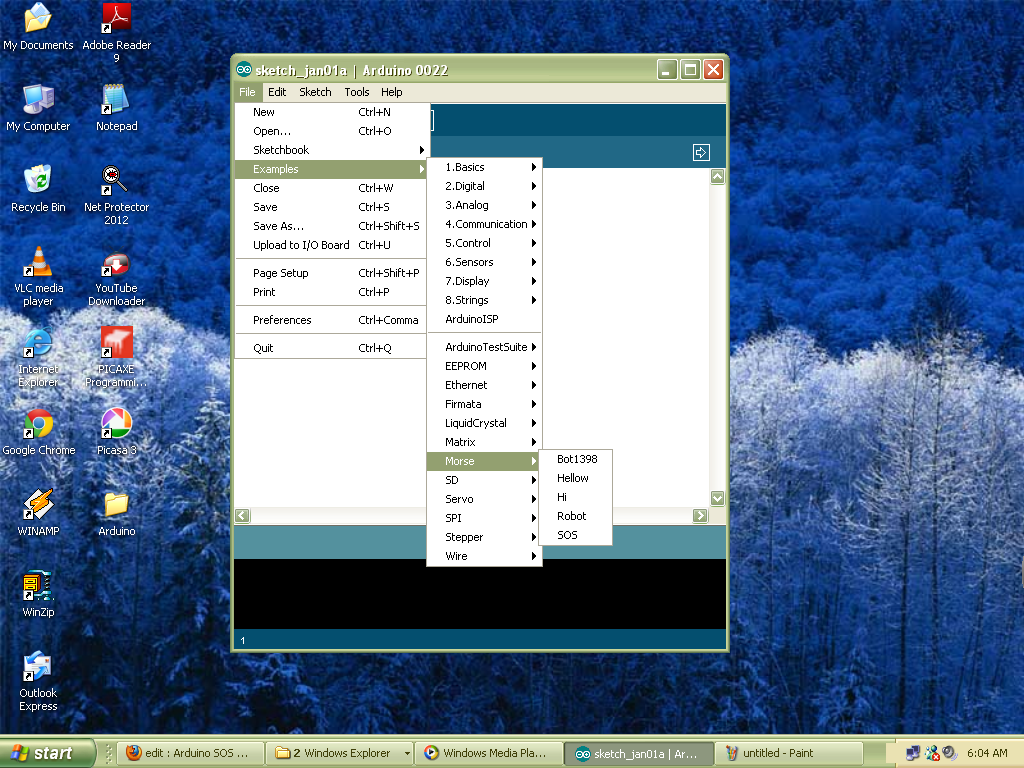Select Upload to I/O Board
Screen dimensions: 1024x768
pyautogui.click(x=332, y=245)
